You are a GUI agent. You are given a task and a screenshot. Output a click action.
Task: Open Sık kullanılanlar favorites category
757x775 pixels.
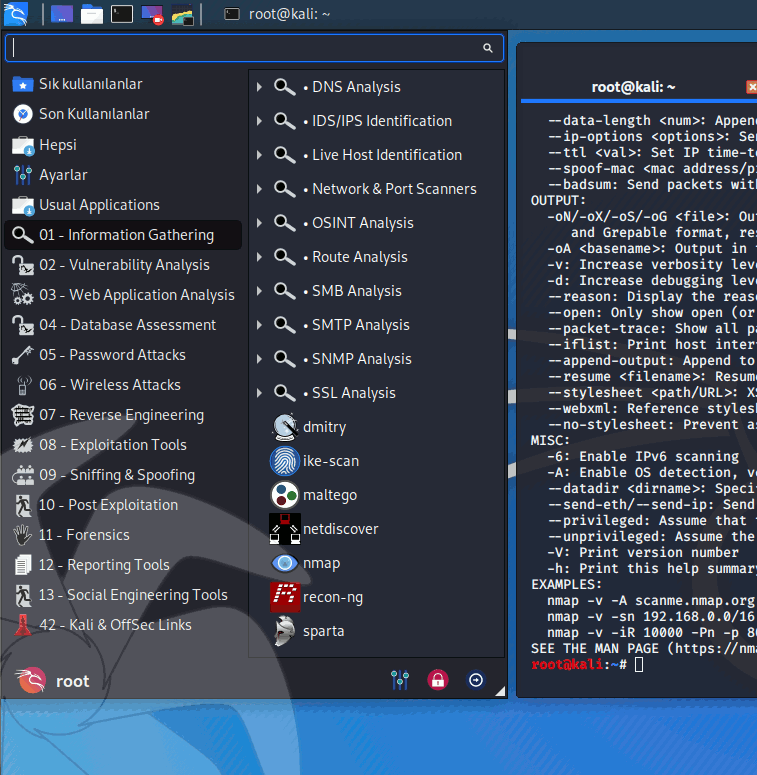pos(123,85)
